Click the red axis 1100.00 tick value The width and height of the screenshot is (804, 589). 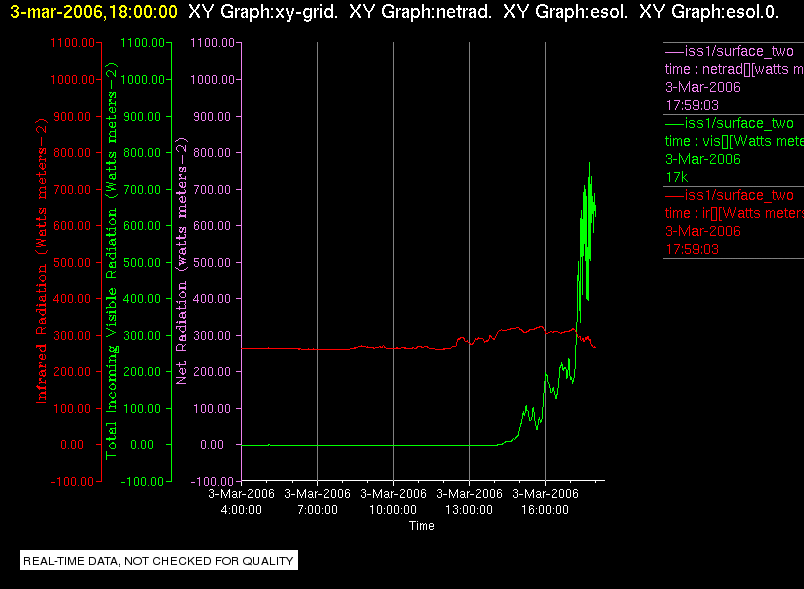(72, 43)
